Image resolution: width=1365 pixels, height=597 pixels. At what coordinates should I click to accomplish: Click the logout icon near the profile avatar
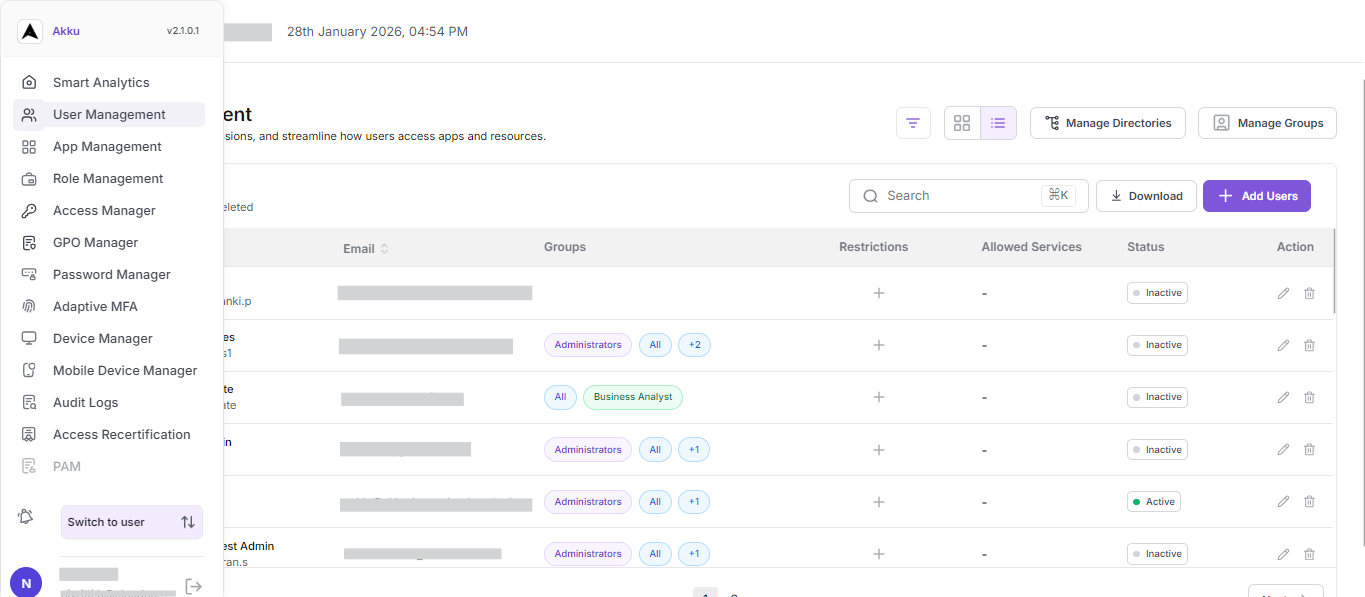coord(193,586)
